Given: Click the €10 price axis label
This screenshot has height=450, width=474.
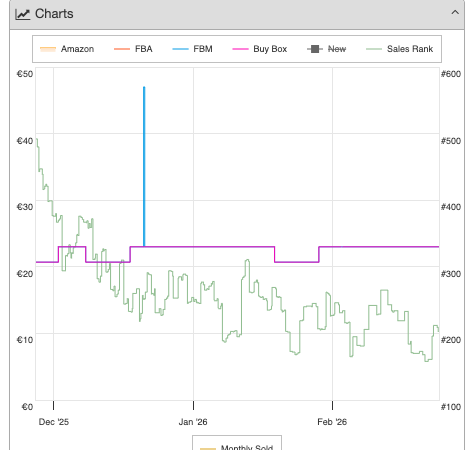Looking at the screenshot, I should coord(25,340).
